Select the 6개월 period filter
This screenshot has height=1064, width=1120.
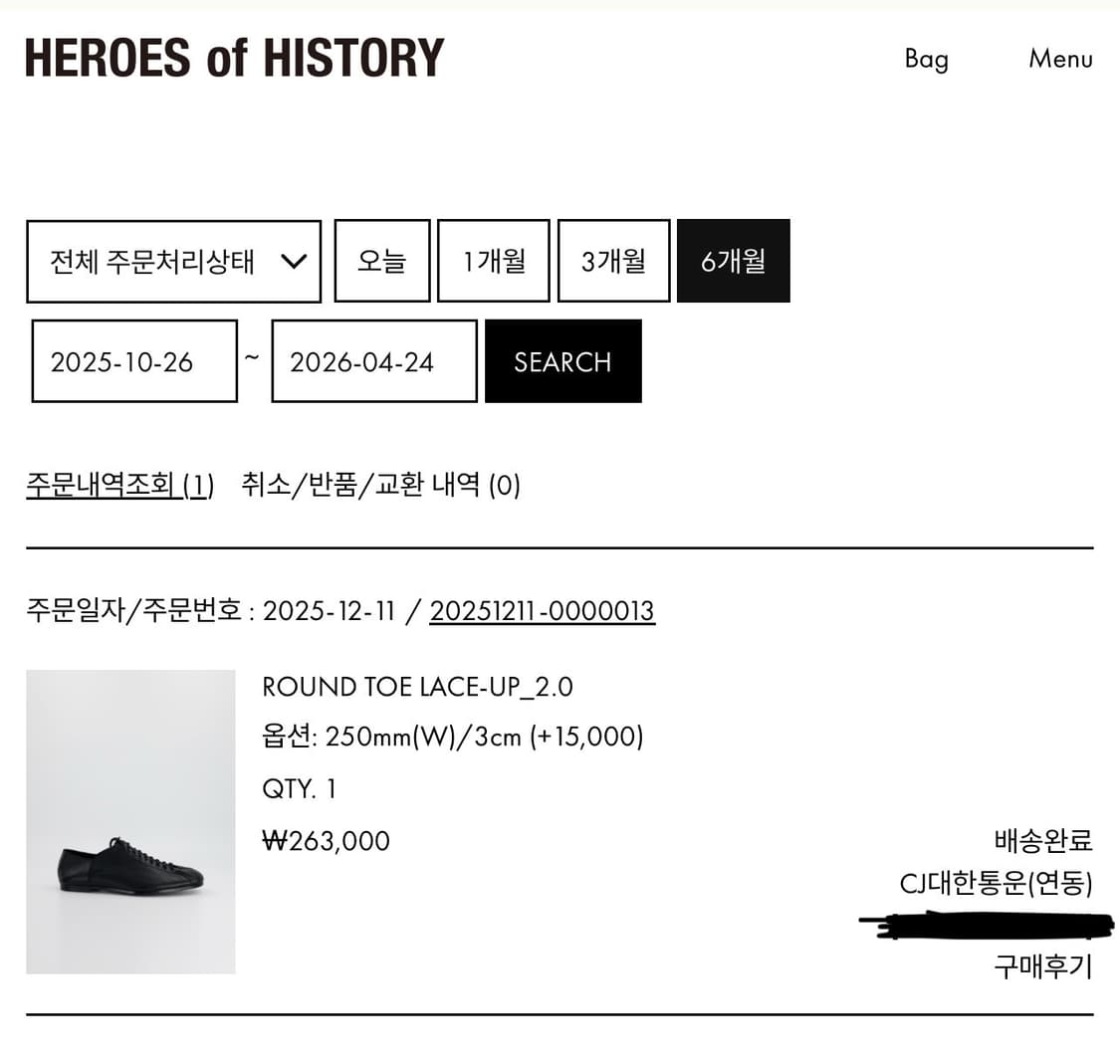pyautogui.click(x=733, y=262)
